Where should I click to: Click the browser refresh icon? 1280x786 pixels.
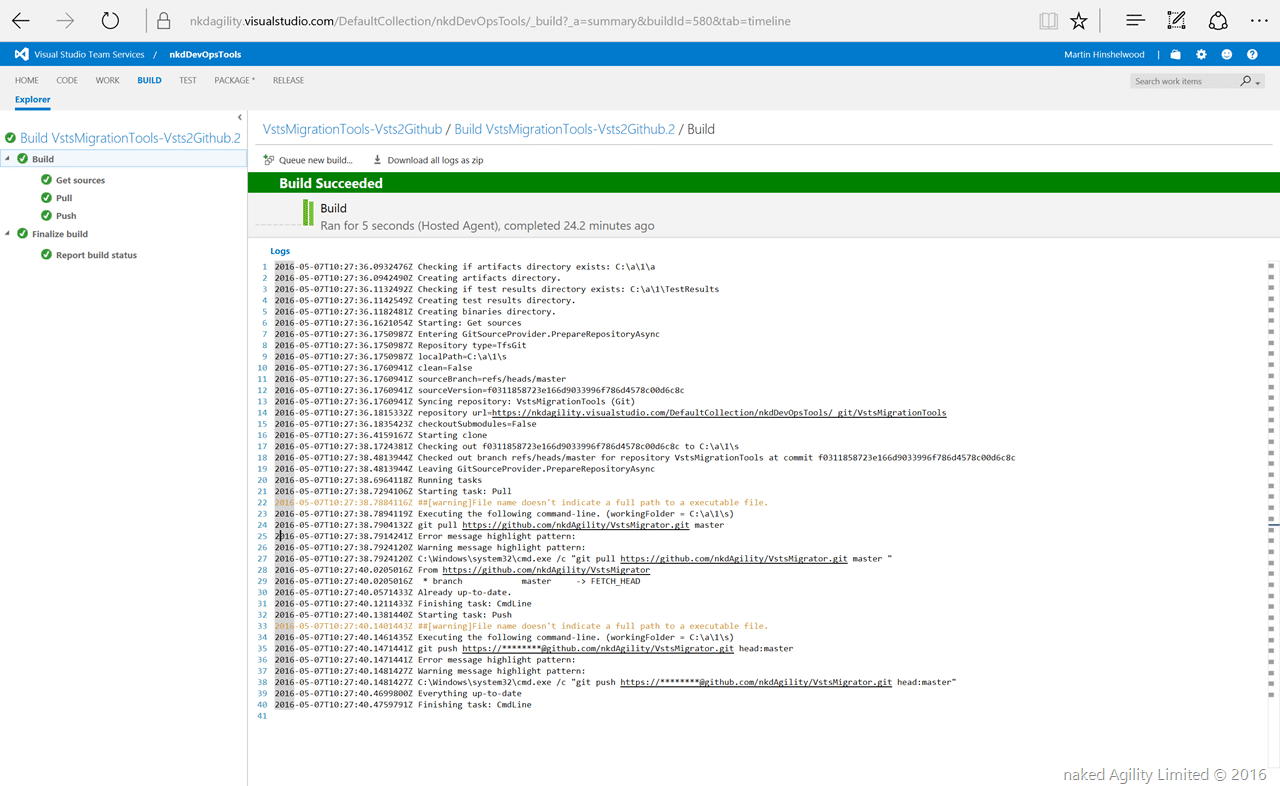110,20
